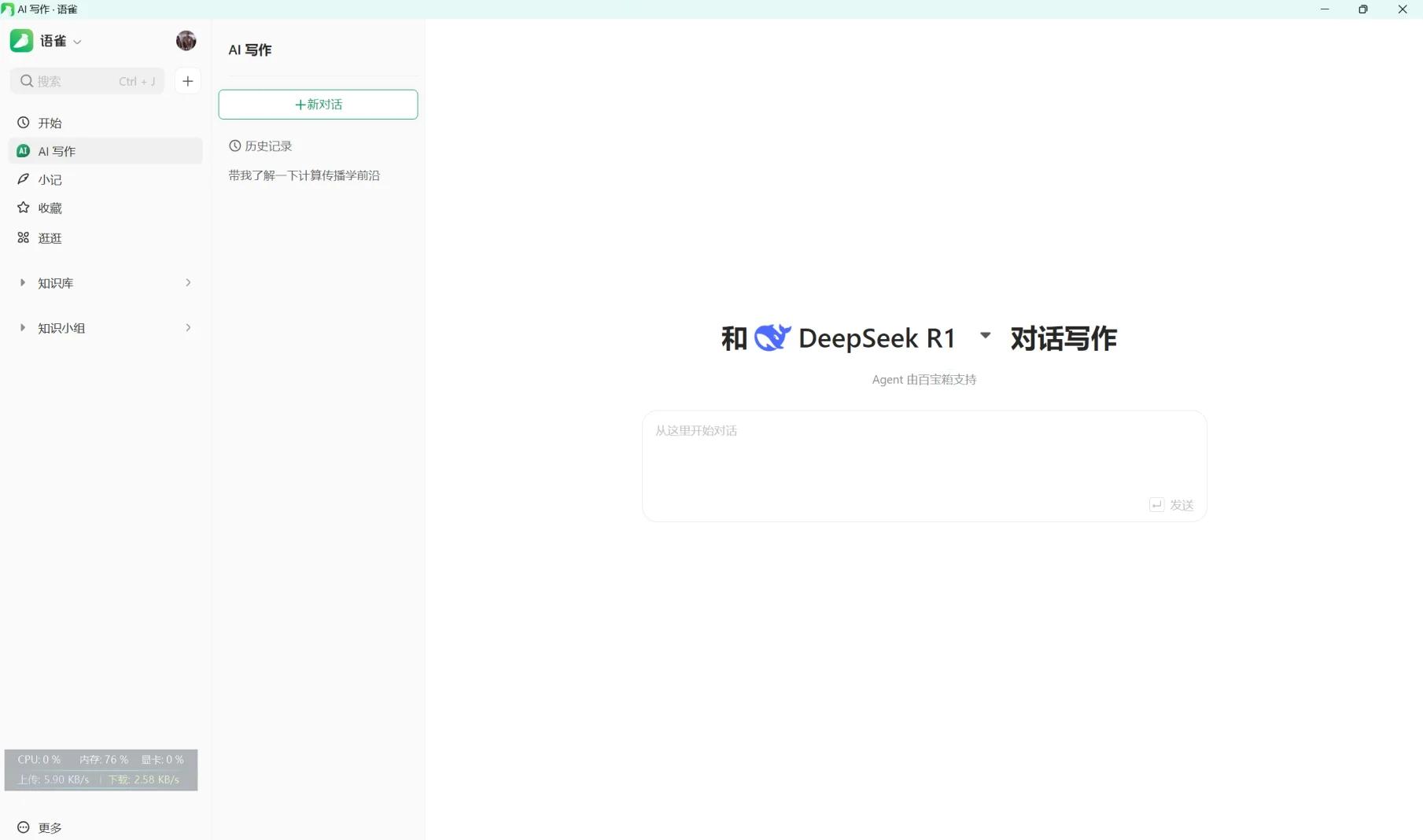Viewport: 1423px width, 840px height.
Task: Expand the 知识库 tree triangle
Action: [22, 282]
